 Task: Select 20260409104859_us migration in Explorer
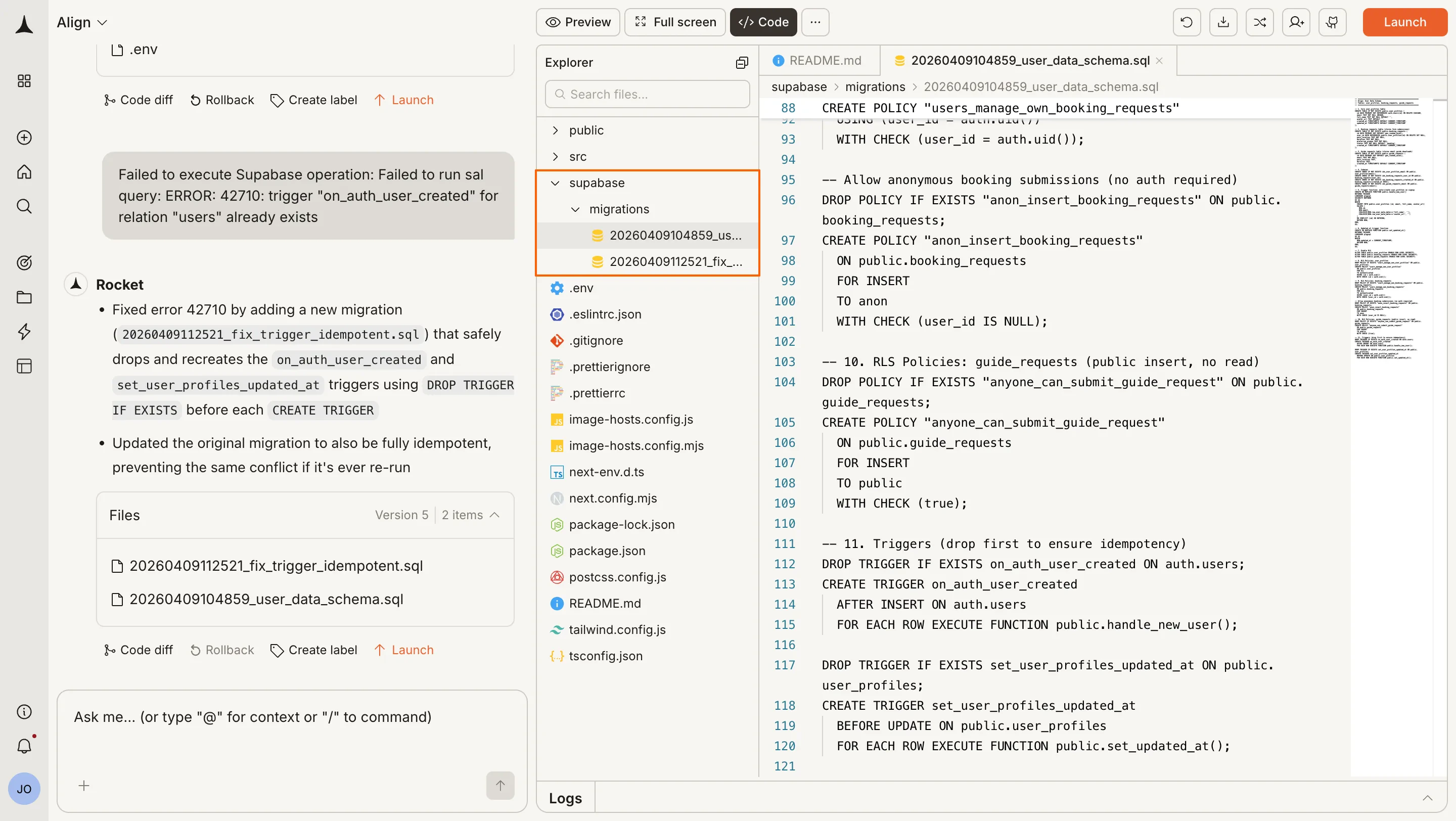647,236
